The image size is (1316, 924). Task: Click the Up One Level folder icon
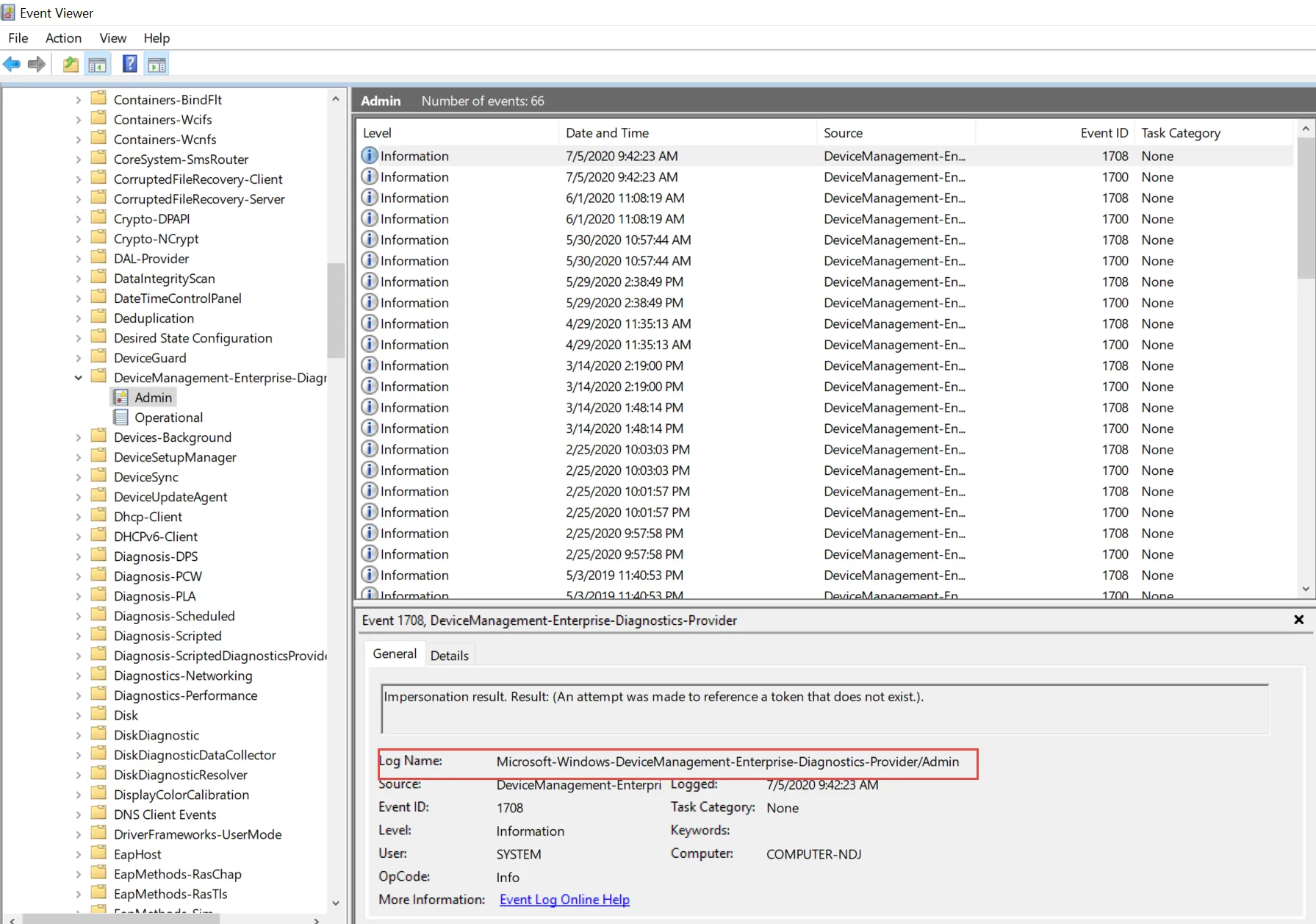[x=71, y=65]
